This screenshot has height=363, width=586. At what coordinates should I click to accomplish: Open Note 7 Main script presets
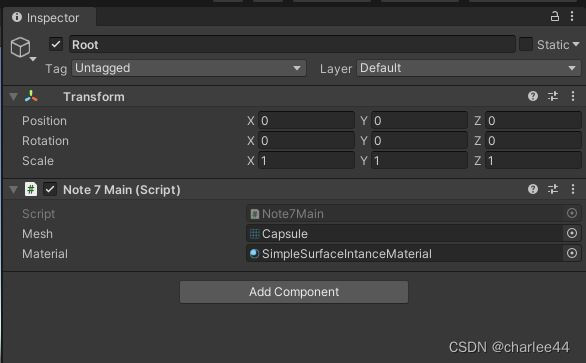tap(553, 189)
